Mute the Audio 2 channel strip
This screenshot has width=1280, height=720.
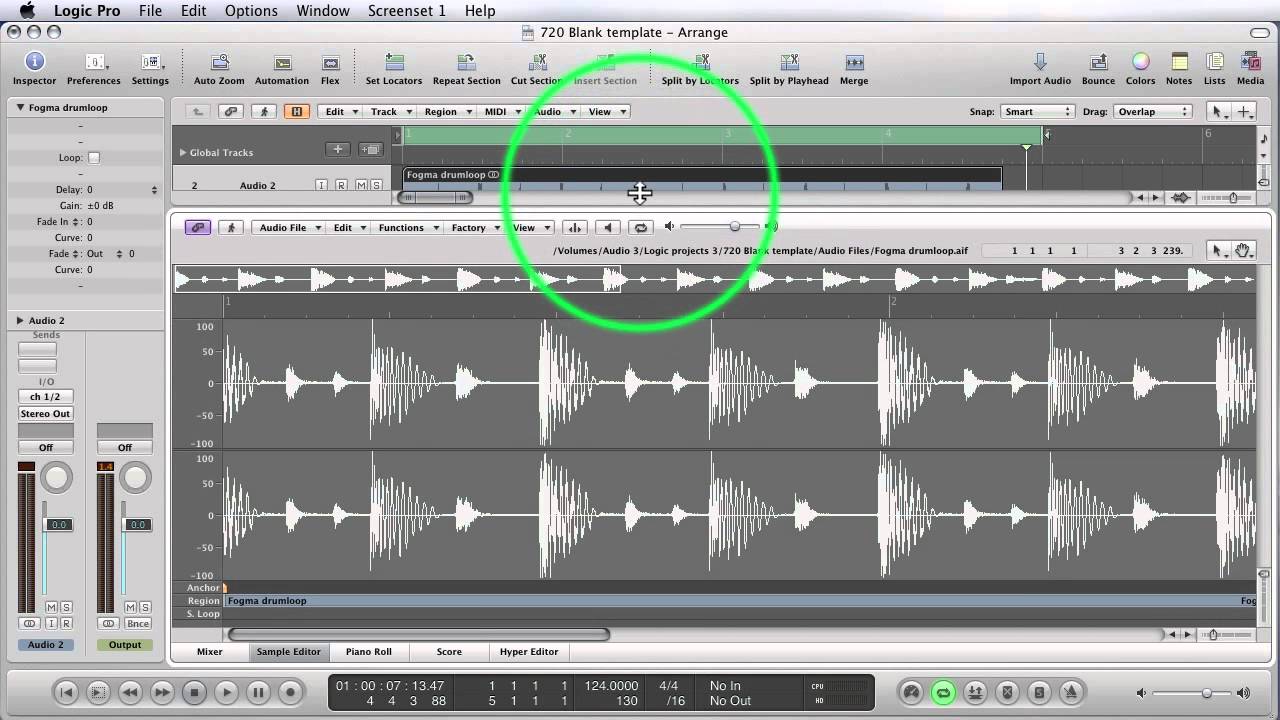pyautogui.click(x=51, y=607)
